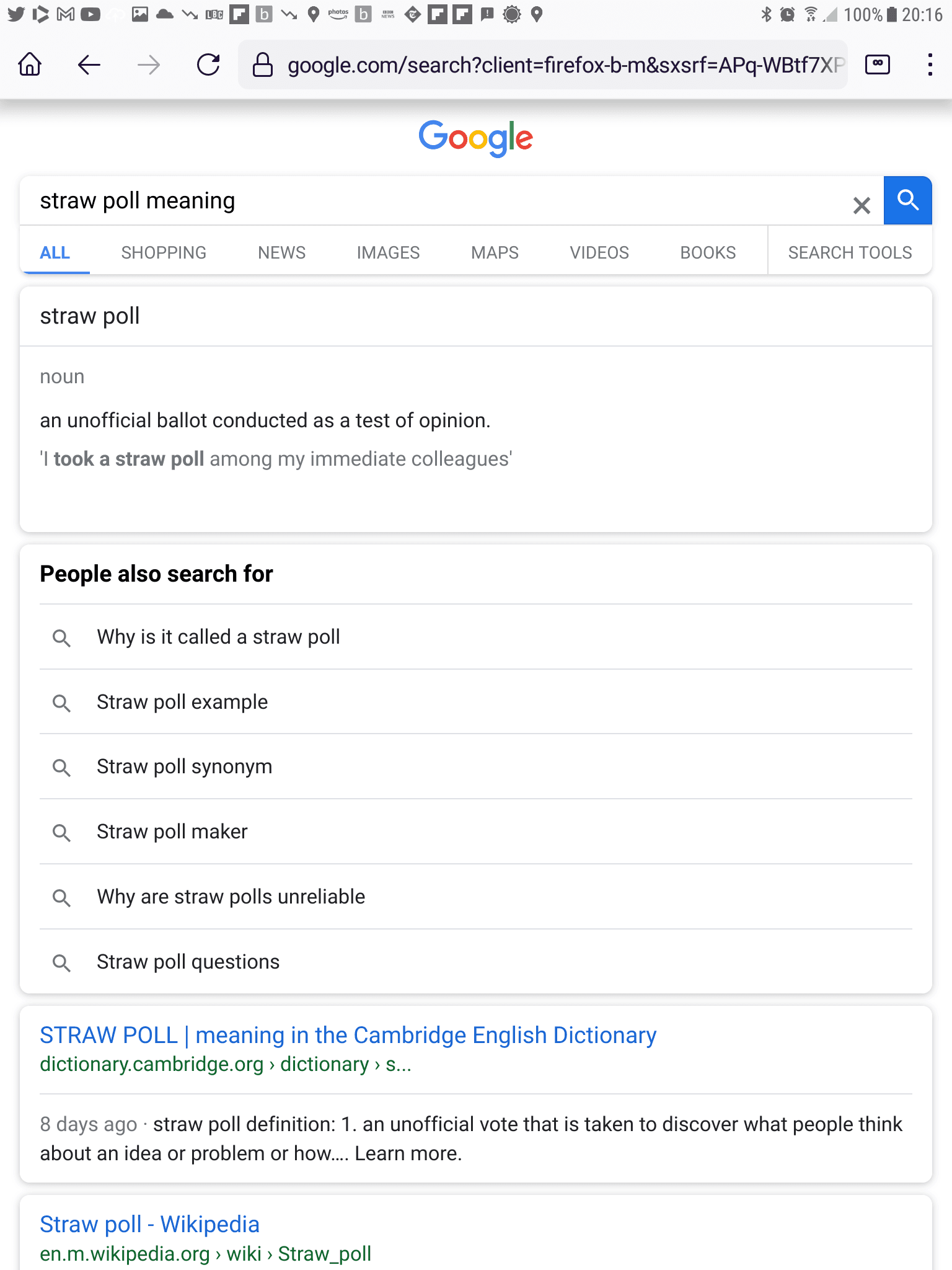
Task: Choose "Why are straw polls unreliable" suggestion
Action: coord(231,897)
